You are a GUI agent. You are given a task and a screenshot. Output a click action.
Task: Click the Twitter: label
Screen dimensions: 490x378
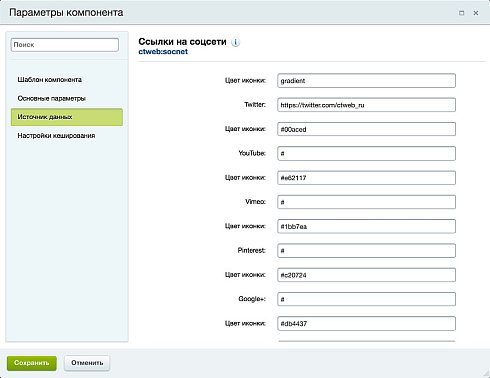[x=255, y=105]
